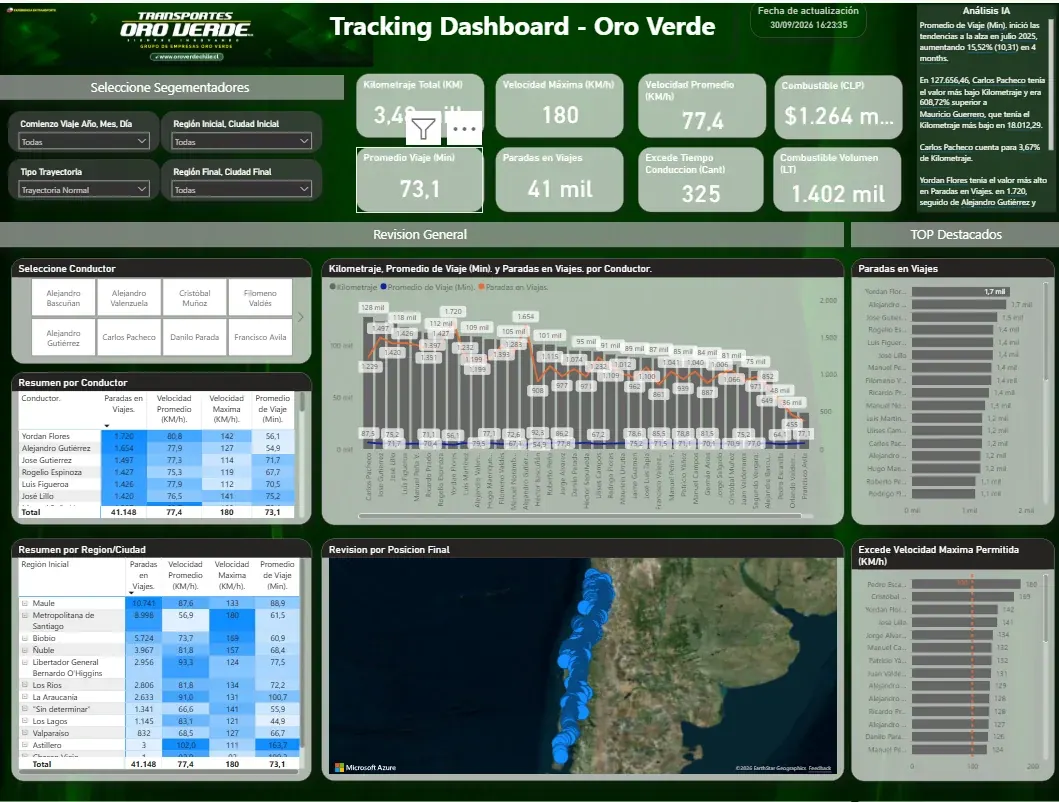Click the orange Paradas en Viajes legend marker
Screen dimensions: 1059x802
coord(482,286)
